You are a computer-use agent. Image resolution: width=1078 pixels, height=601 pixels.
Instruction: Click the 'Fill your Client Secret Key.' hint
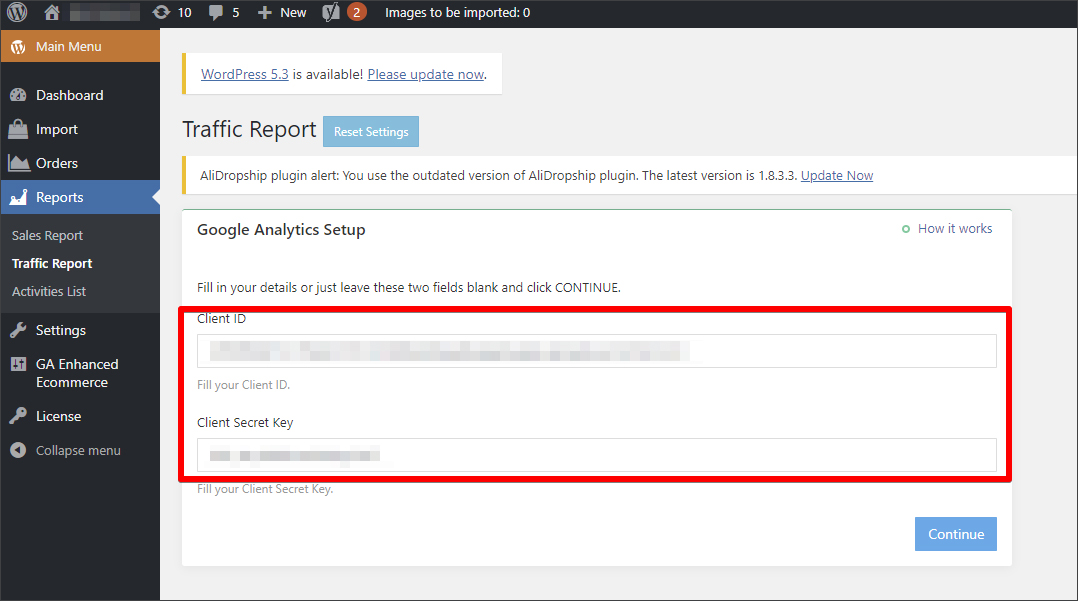point(265,489)
